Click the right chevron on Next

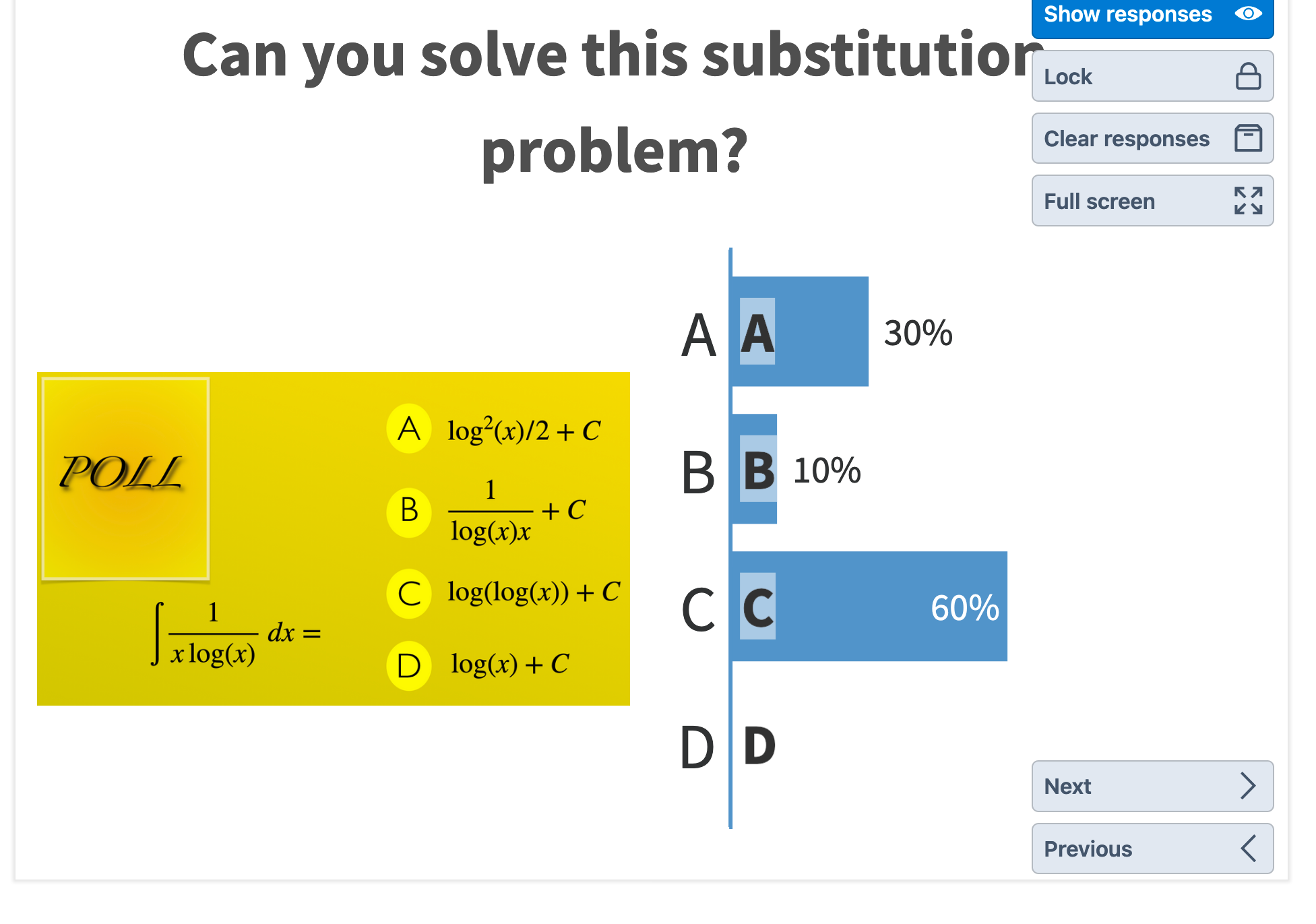(x=1248, y=786)
